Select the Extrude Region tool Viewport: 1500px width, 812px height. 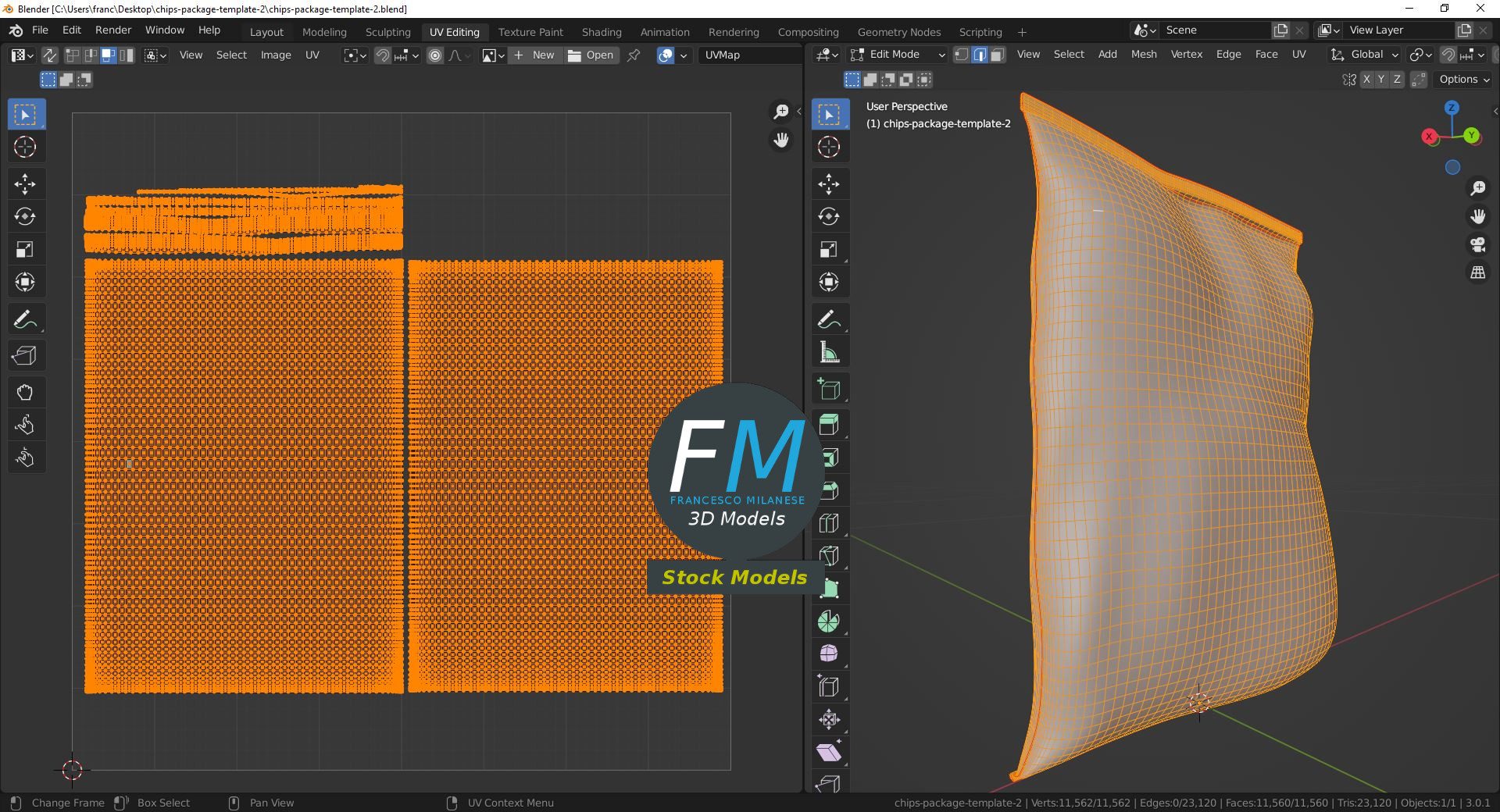tap(829, 425)
